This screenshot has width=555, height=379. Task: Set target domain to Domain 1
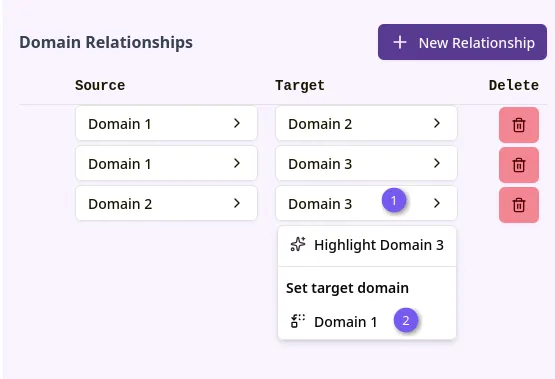coord(367,322)
